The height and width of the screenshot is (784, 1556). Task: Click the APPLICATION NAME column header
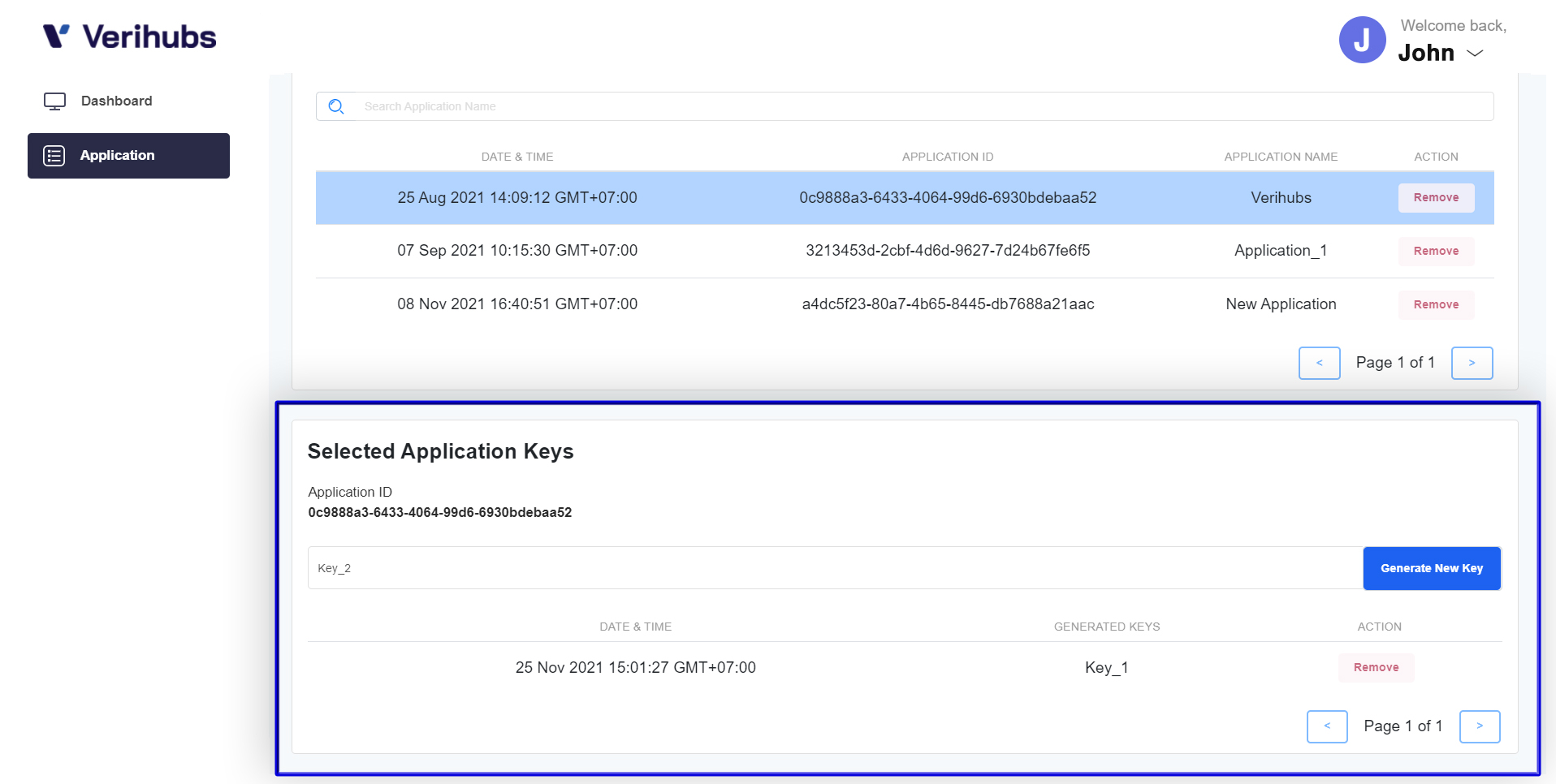click(x=1281, y=157)
